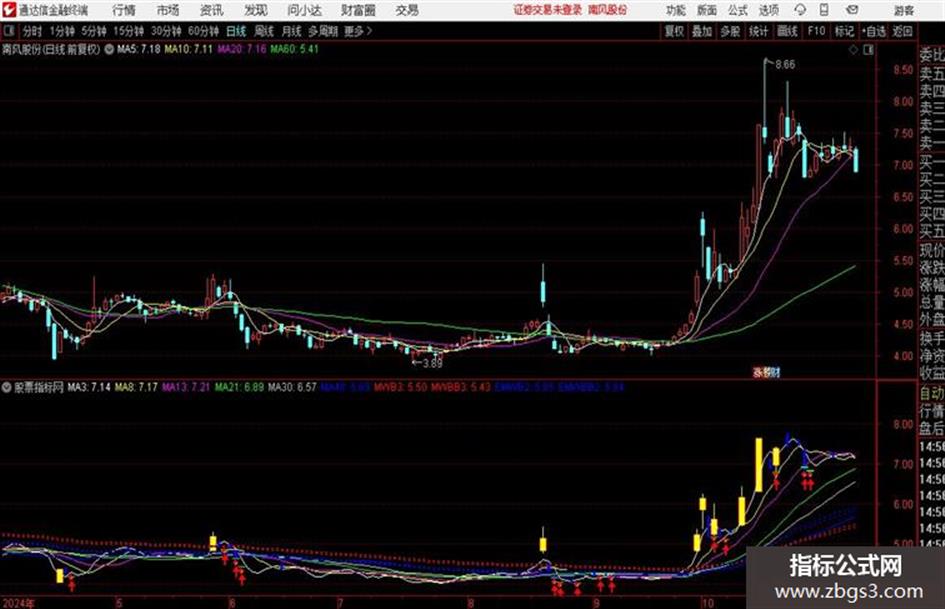Image resolution: width=945 pixels, height=609 pixels.
Task: Click the 3.89 low price label
Action: tap(432, 363)
